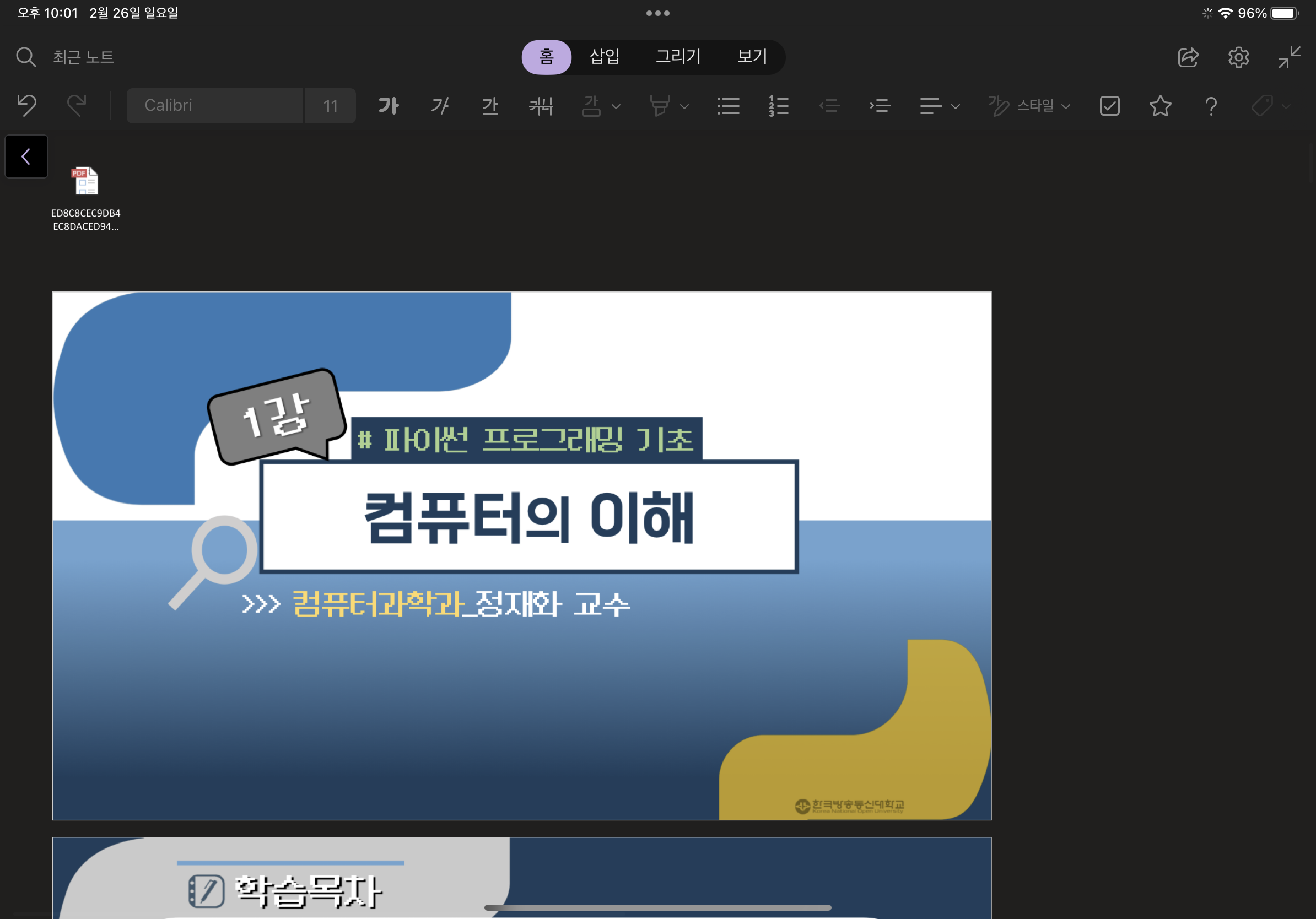Collapse full screen with arrows icon
The width and height of the screenshot is (1316, 919).
click(x=1288, y=57)
